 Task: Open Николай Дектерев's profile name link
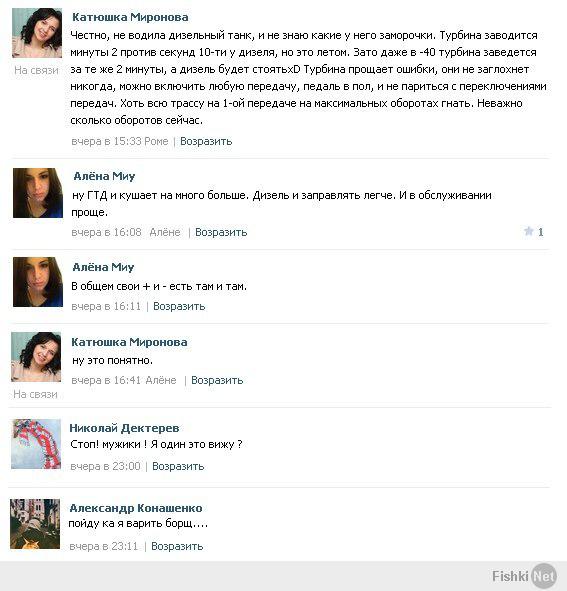pyautogui.click(x=124, y=428)
